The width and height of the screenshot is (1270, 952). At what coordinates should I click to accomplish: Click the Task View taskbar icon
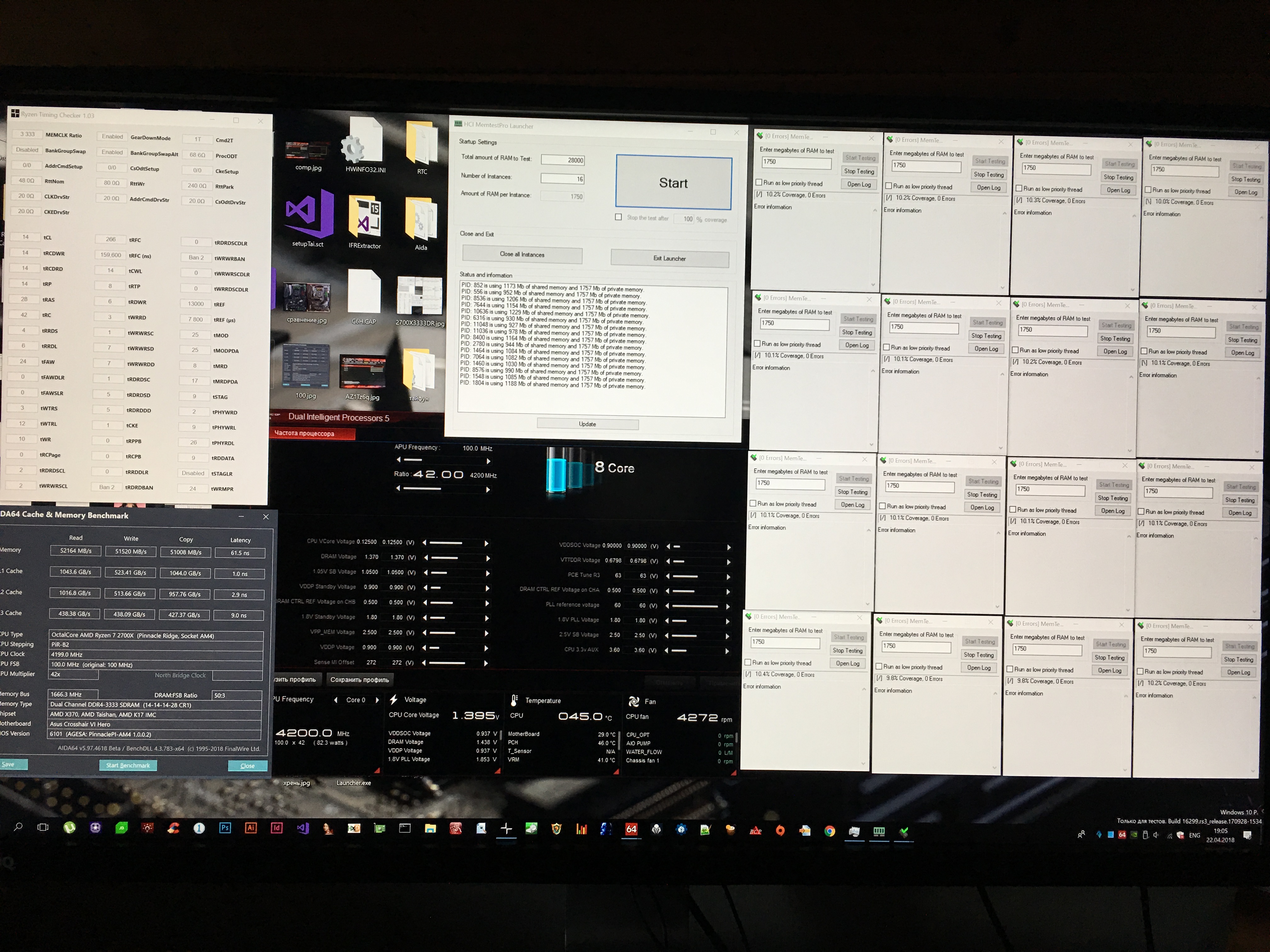[43, 827]
